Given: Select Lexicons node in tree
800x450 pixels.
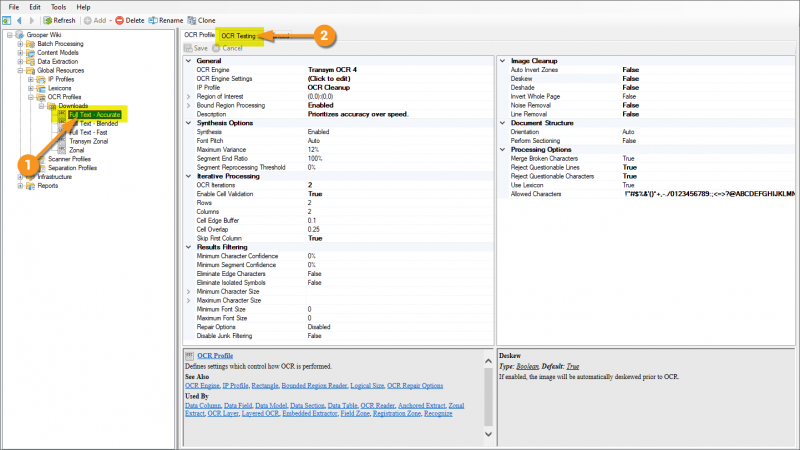Looking at the screenshot, I should pos(60,88).
